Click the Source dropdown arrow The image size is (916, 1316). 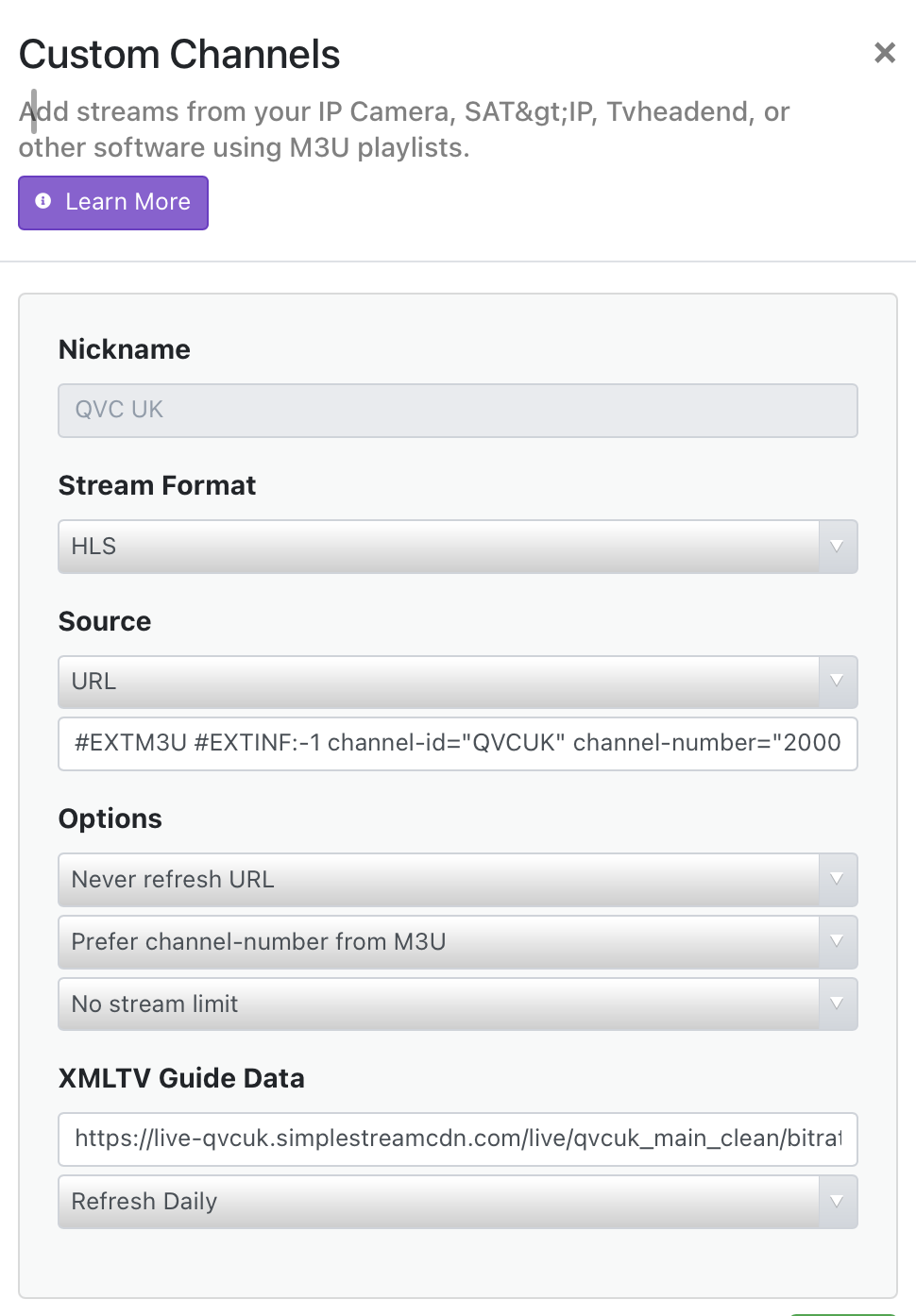tap(837, 682)
